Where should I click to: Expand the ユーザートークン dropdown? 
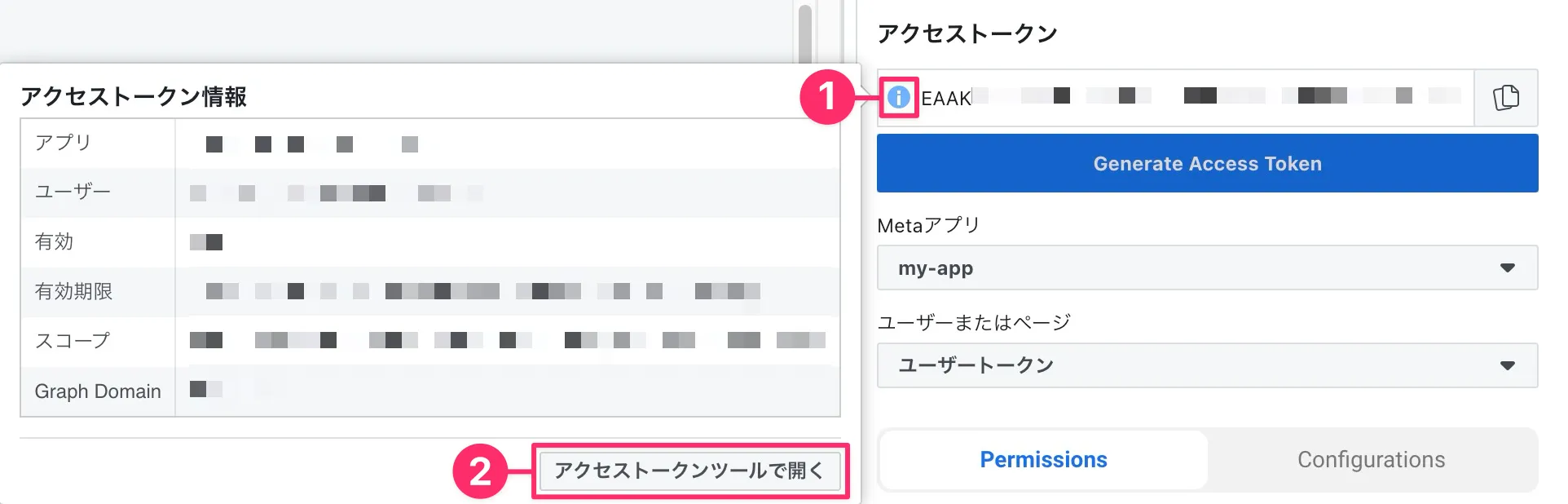point(1207,365)
